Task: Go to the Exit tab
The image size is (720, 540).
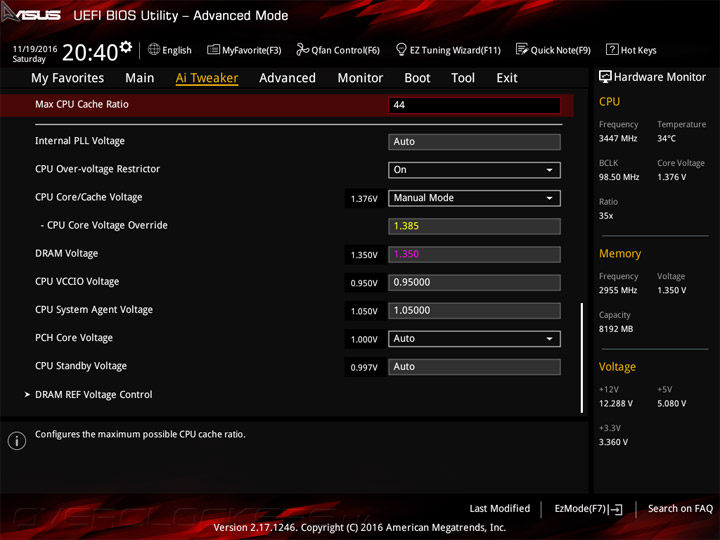Action: point(507,78)
